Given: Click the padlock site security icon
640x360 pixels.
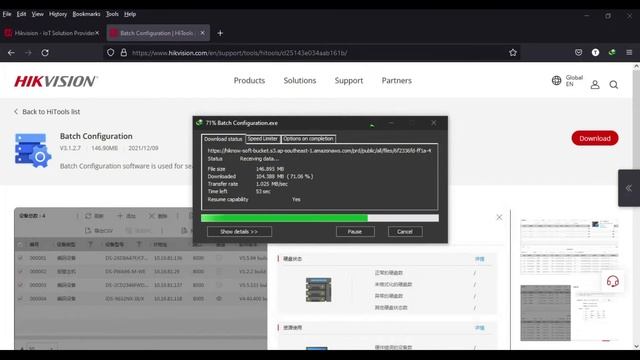Looking at the screenshot, I should [124, 53].
